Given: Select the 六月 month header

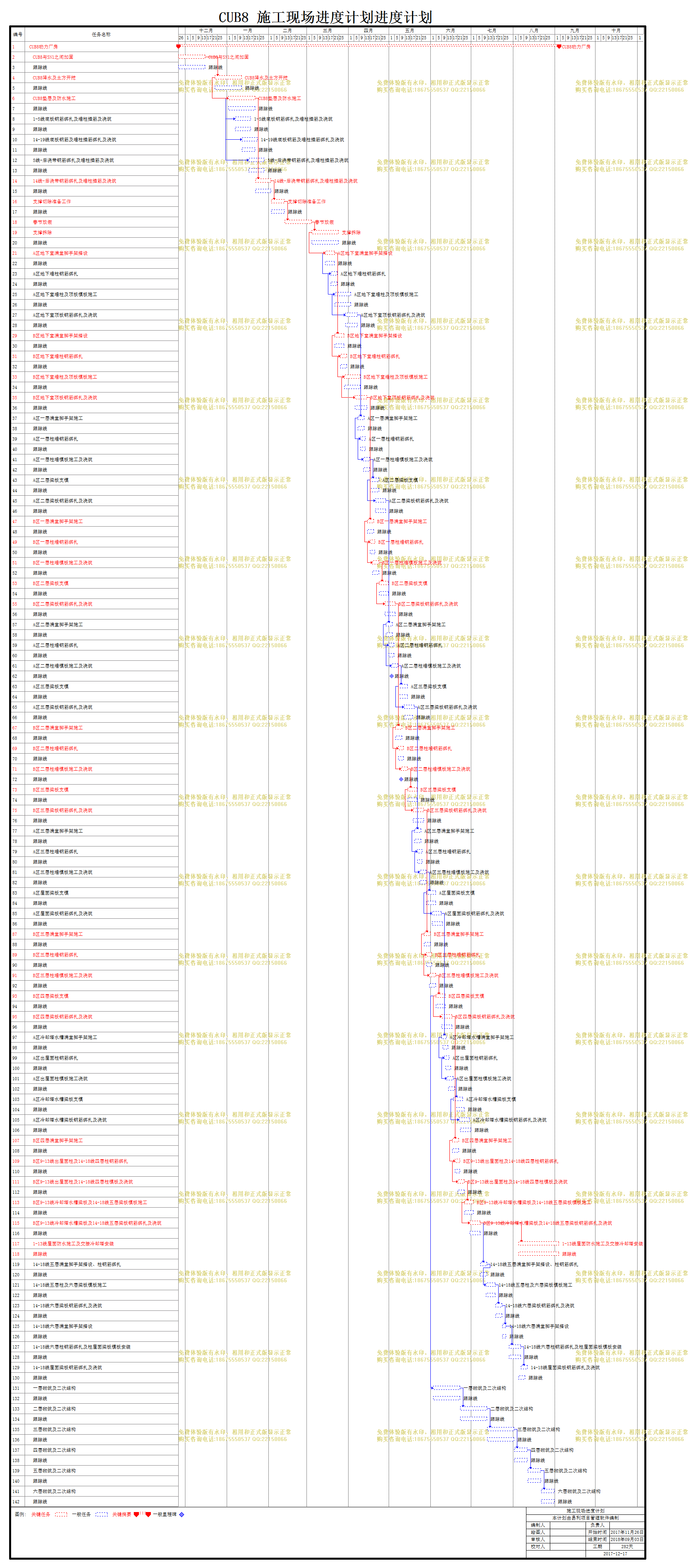Looking at the screenshot, I should click(451, 31).
